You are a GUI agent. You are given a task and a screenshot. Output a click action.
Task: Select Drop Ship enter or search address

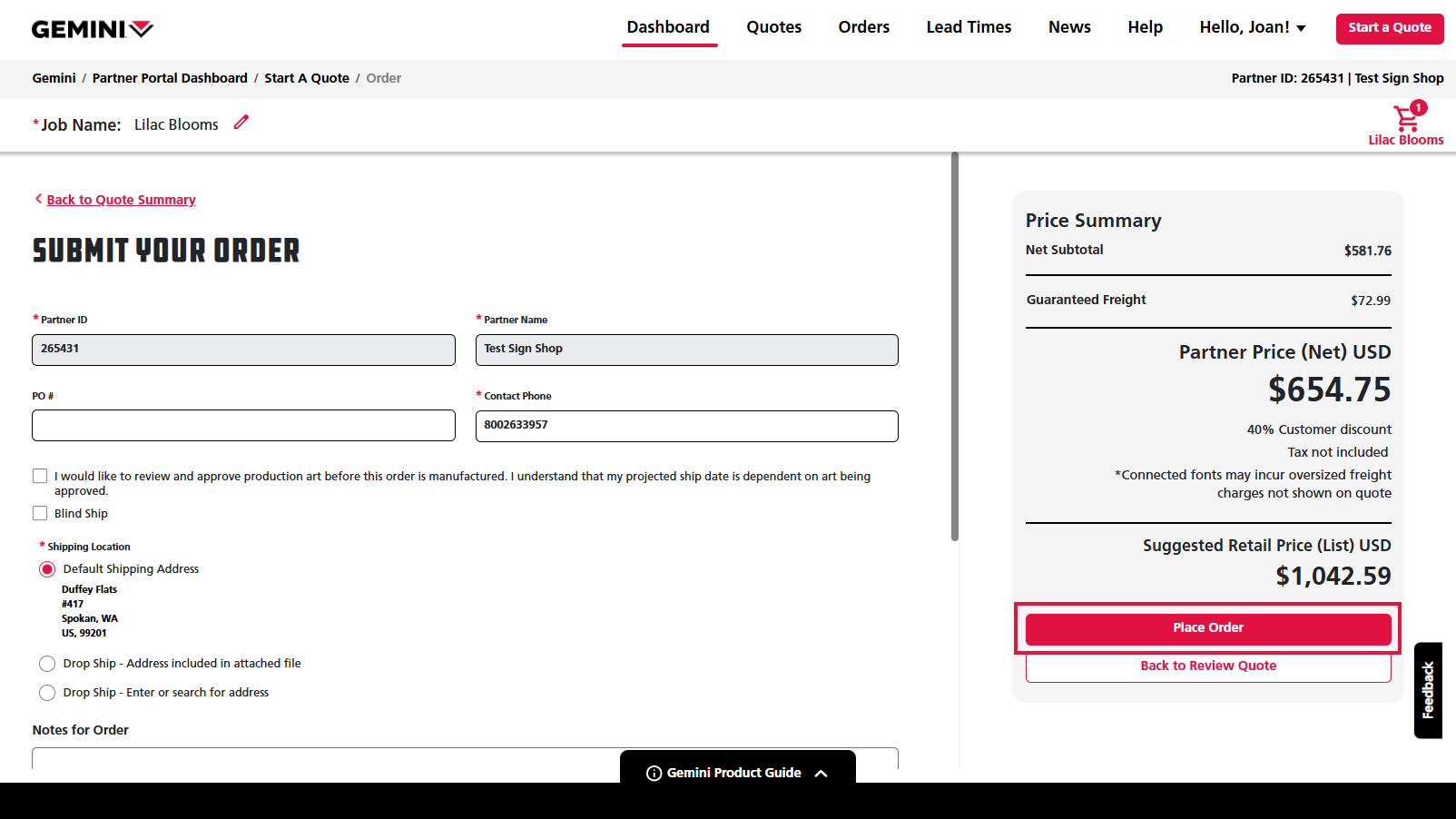point(47,693)
